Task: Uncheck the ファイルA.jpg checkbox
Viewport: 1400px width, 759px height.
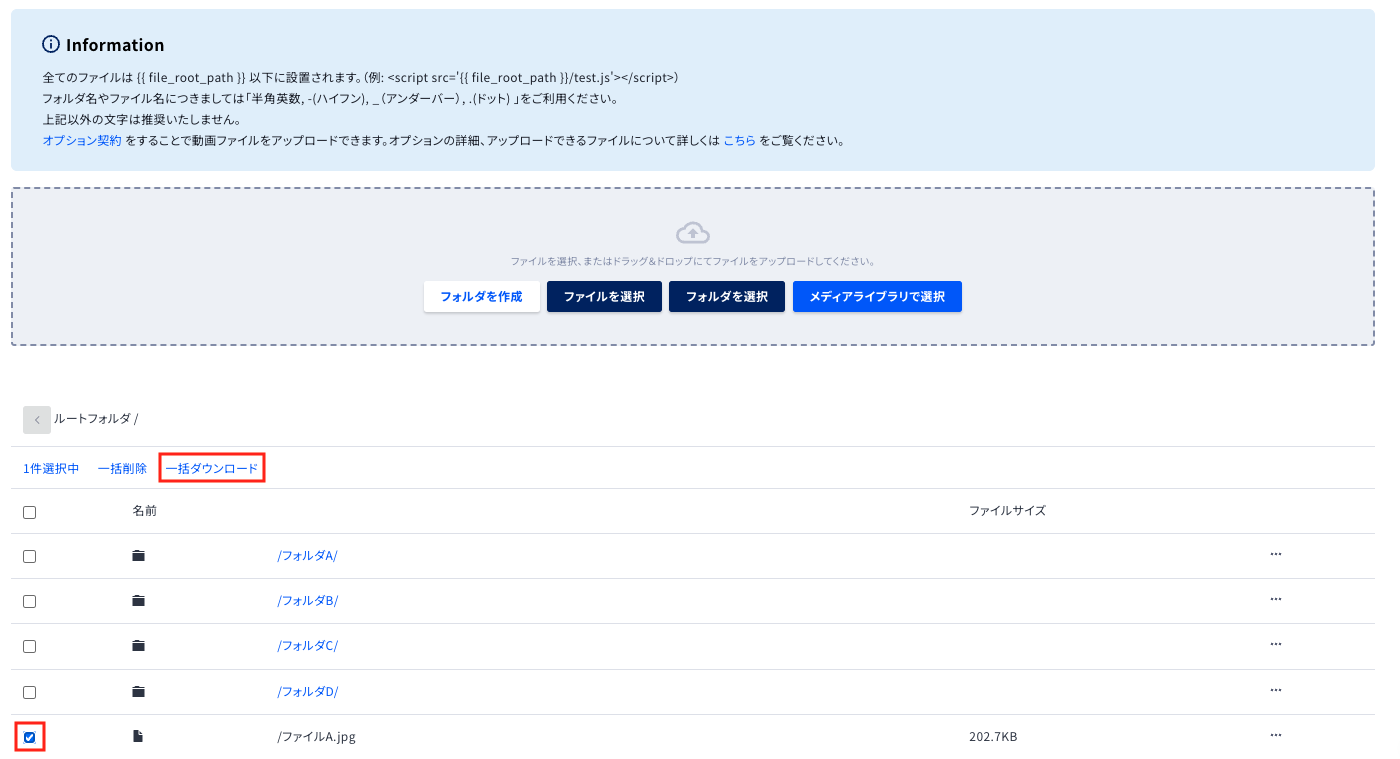Action: click(29, 738)
